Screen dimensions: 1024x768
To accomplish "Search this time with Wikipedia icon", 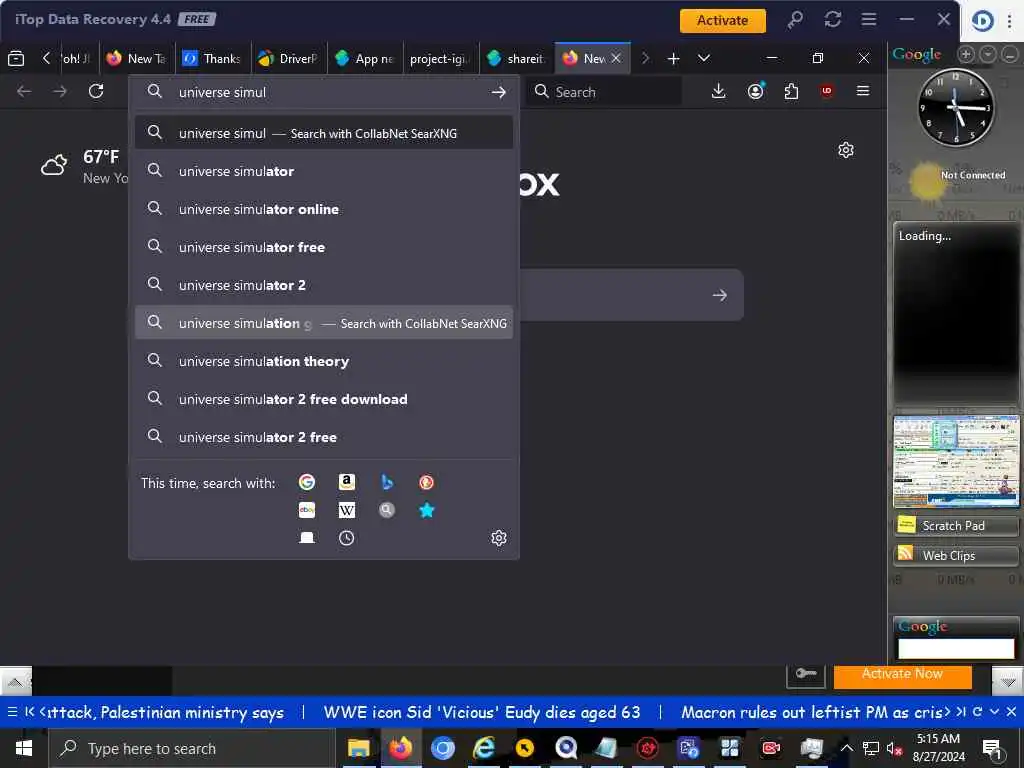I will 347,510.
